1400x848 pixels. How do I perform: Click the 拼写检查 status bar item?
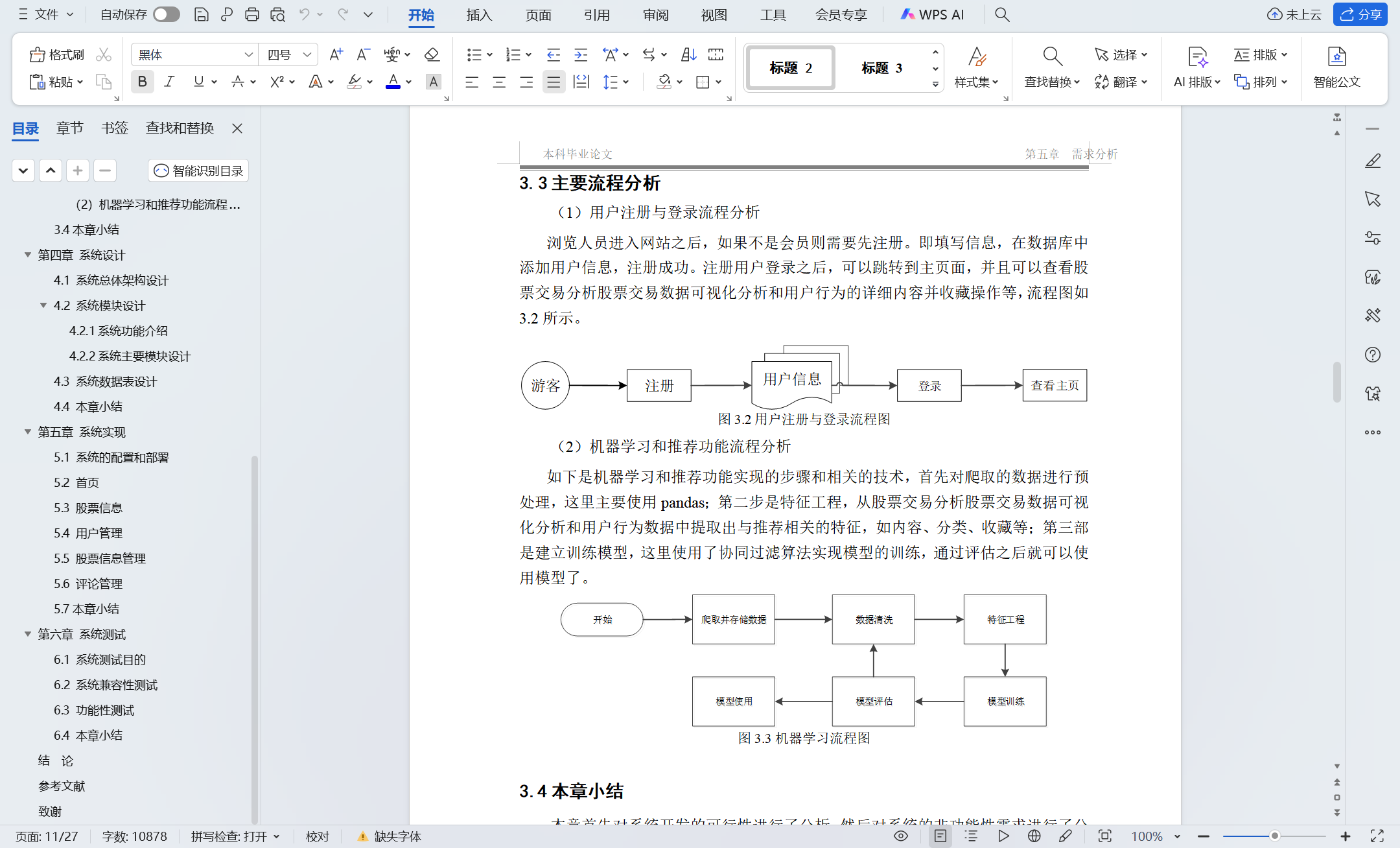pyautogui.click(x=235, y=836)
